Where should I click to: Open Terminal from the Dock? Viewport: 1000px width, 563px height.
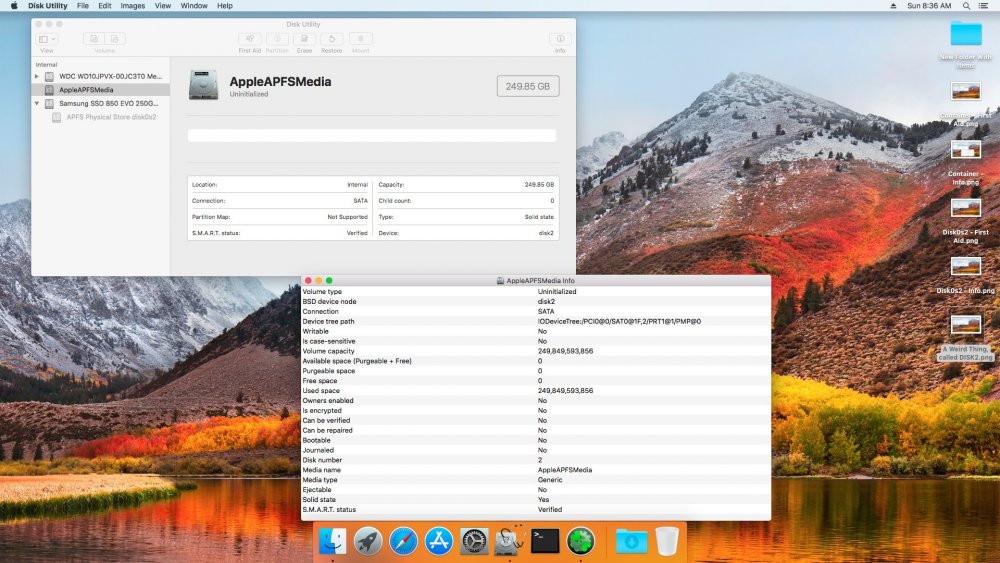coord(545,541)
